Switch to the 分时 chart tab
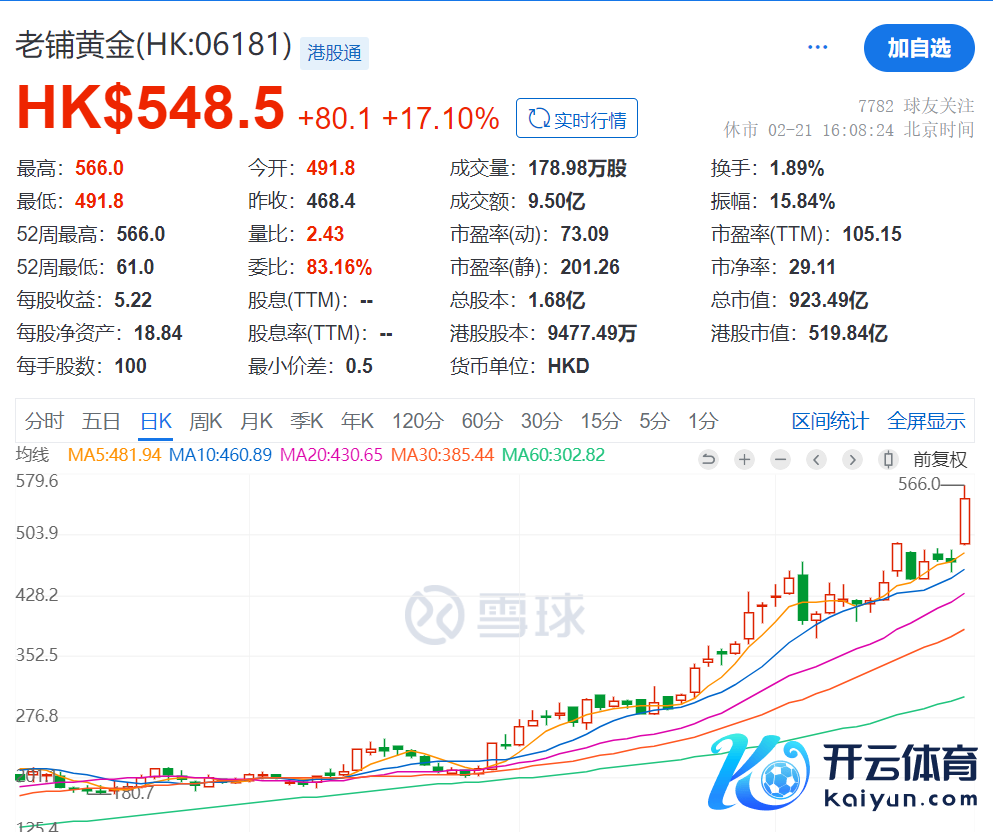 point(44,421)
